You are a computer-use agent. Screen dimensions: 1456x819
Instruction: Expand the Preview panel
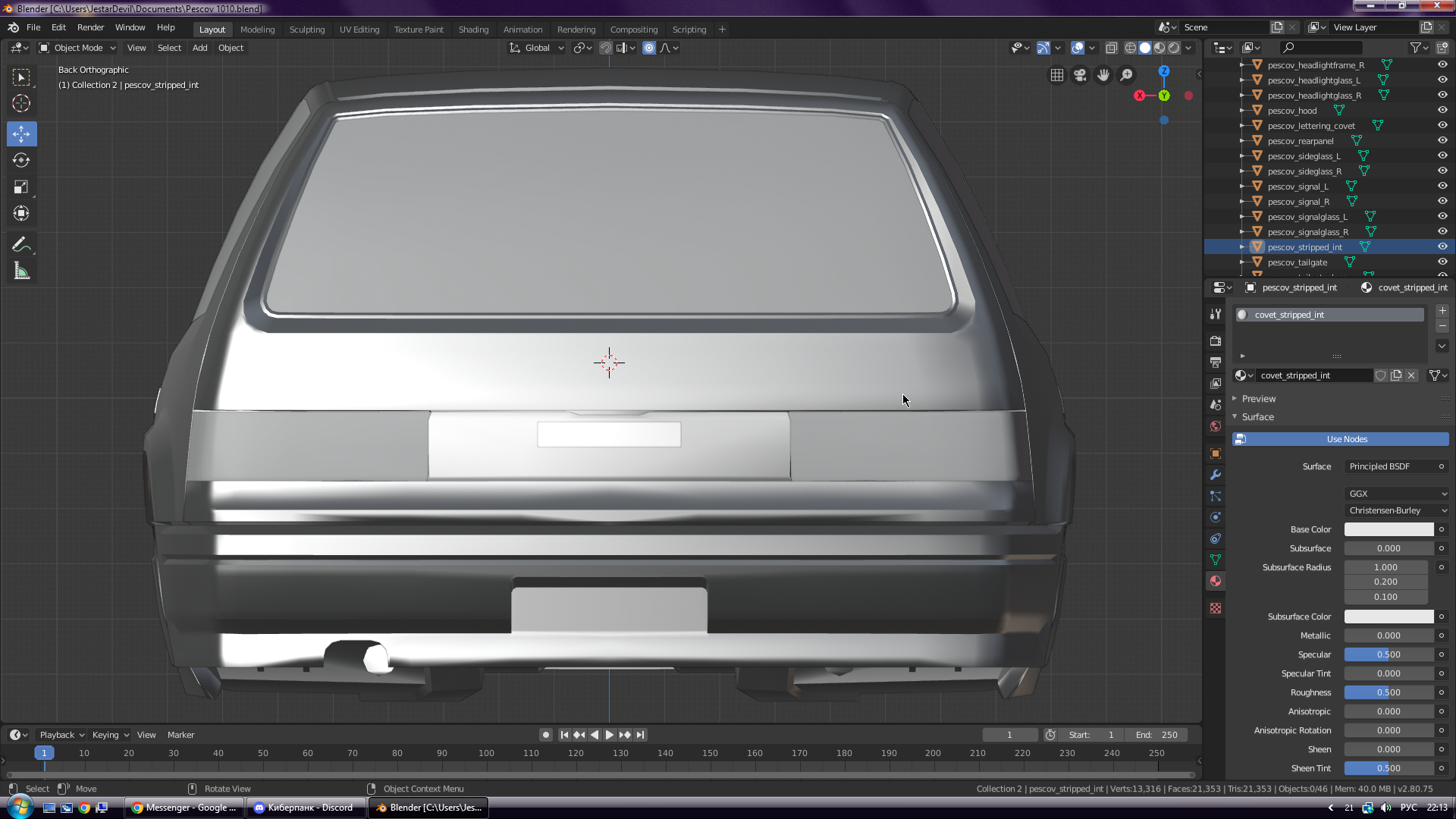point(1259,399)
